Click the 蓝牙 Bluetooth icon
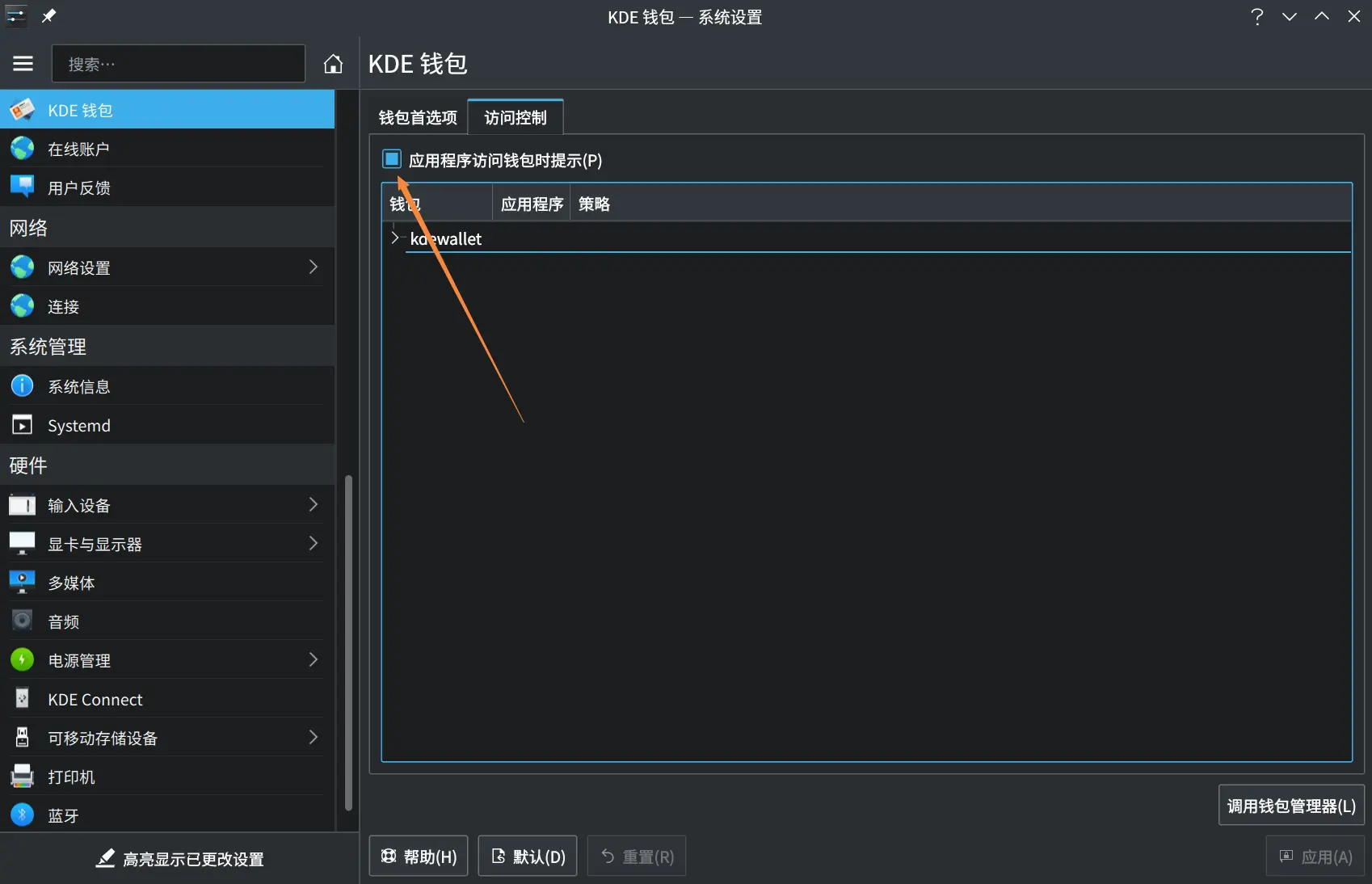 (x=23, y=815)
